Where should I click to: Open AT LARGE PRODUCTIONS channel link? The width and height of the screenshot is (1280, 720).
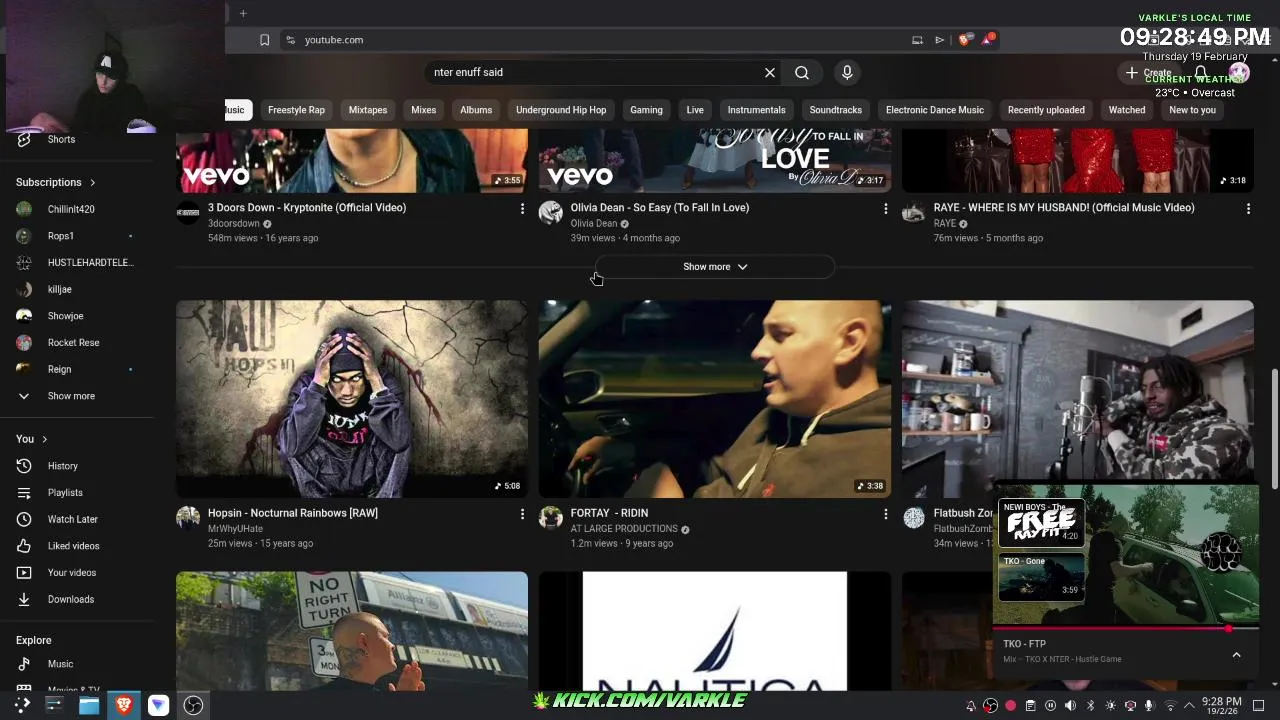pyautogui.click(x=624, y=529)
